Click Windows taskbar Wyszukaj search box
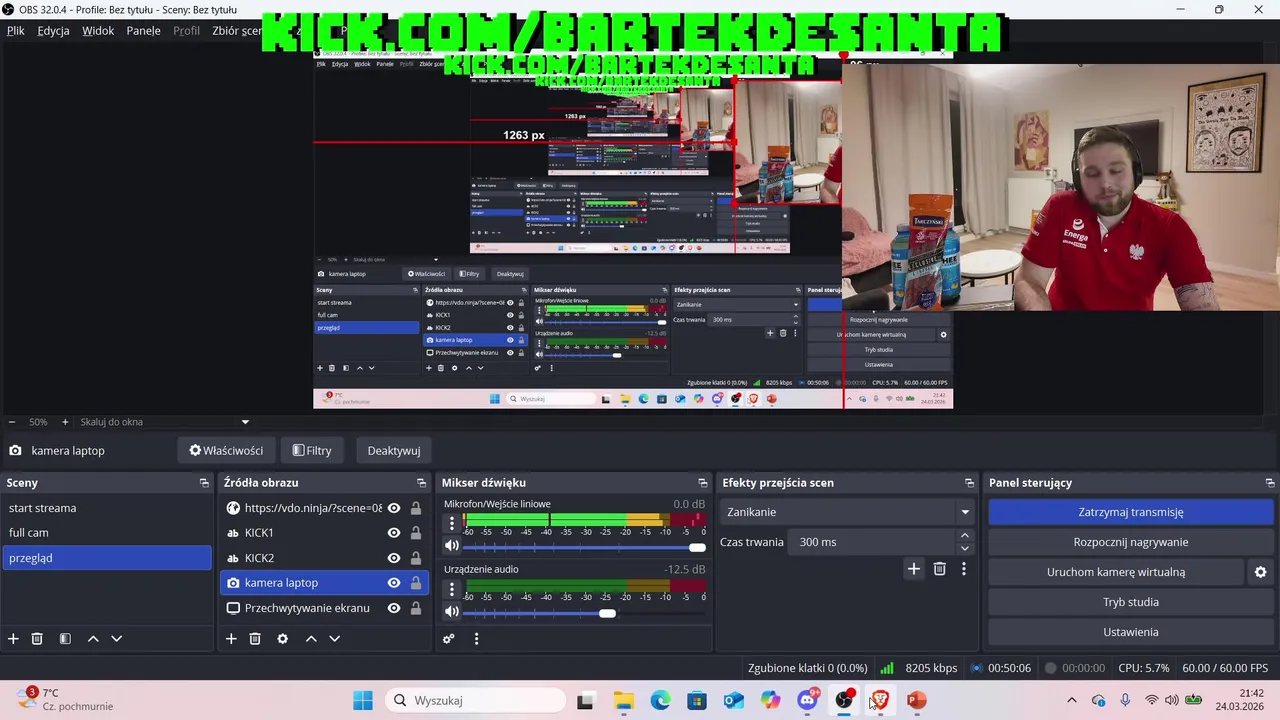The width and height of the screenshot is (1280, 720). pos(476,700)
